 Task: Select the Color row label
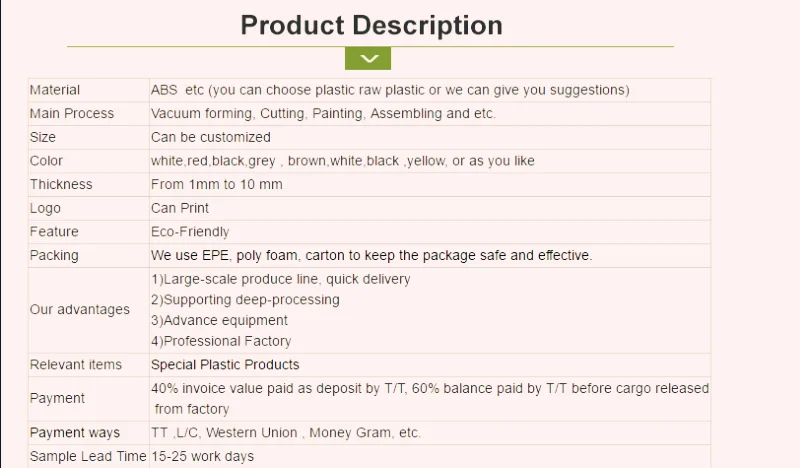tap(46, 161)
